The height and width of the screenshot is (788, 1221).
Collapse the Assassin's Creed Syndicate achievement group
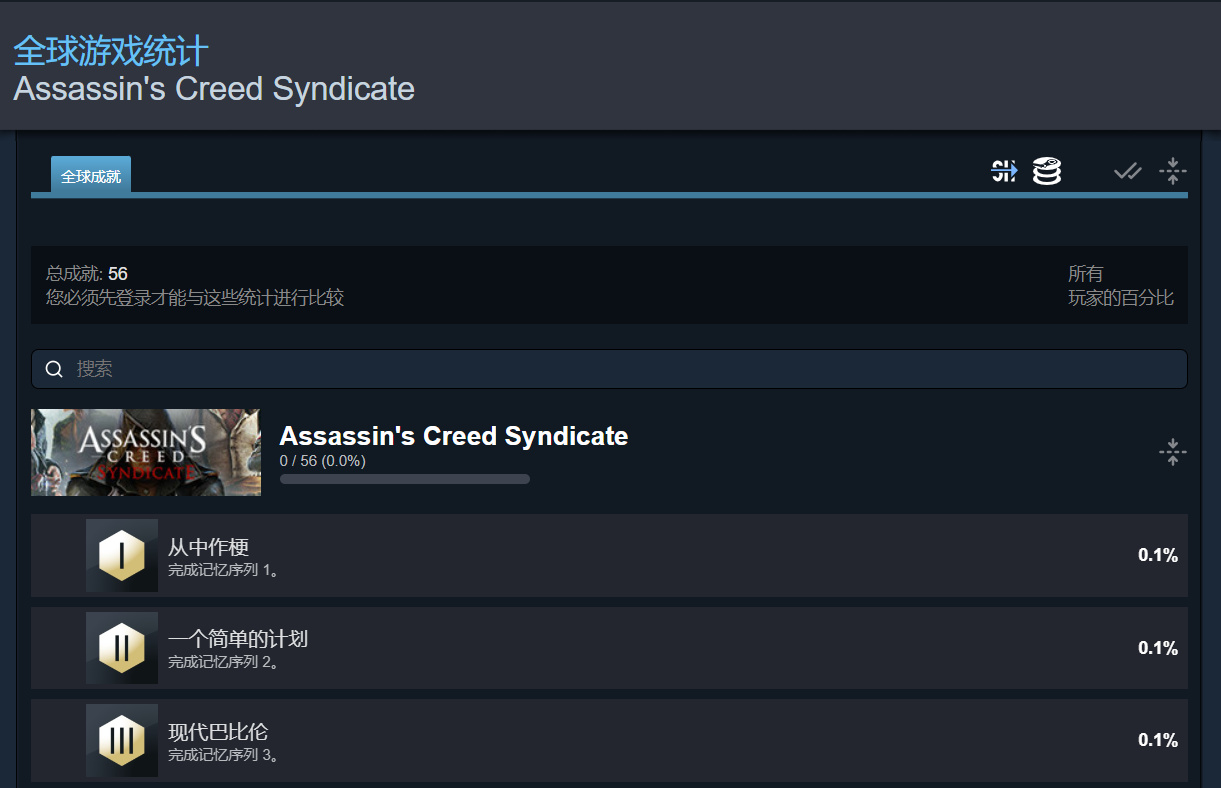pyautogui.click(x=1172, y=452)
